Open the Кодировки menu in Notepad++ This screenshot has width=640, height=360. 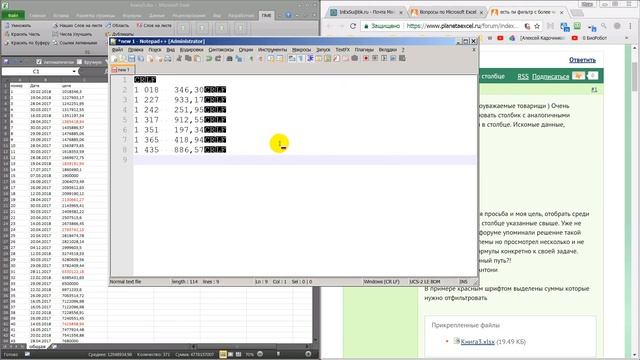click(191, 49)
